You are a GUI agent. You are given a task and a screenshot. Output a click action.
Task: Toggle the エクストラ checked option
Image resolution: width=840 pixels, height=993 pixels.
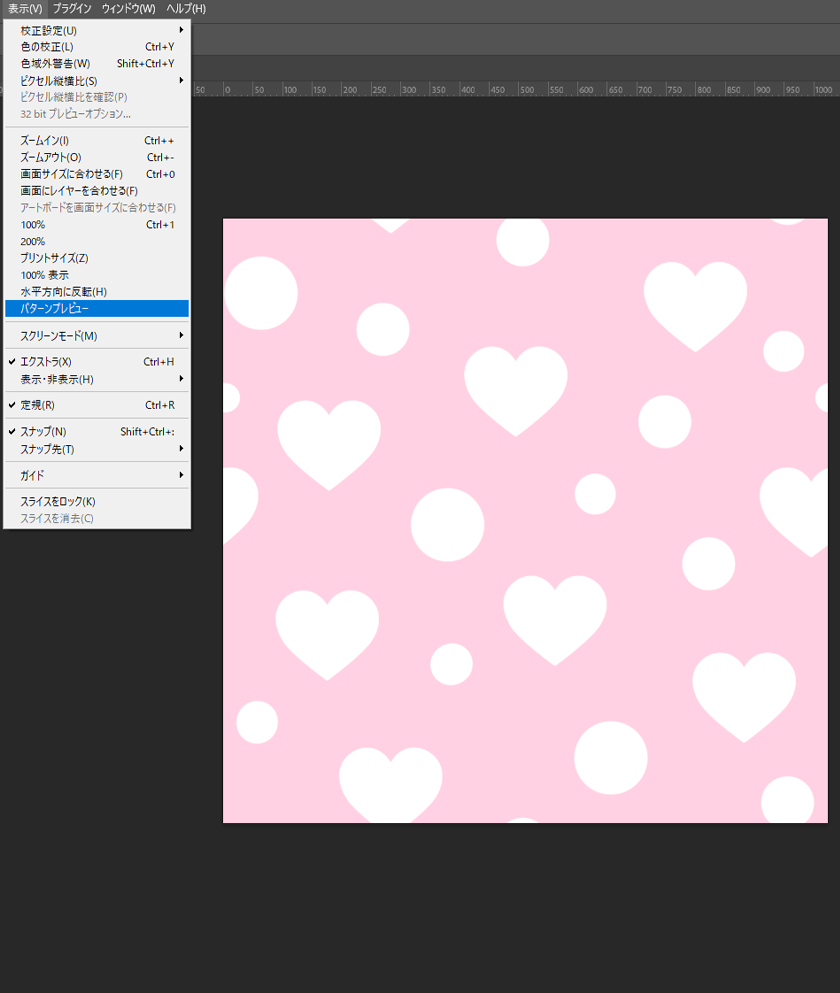pyautogui.click(x=46, y=362)
